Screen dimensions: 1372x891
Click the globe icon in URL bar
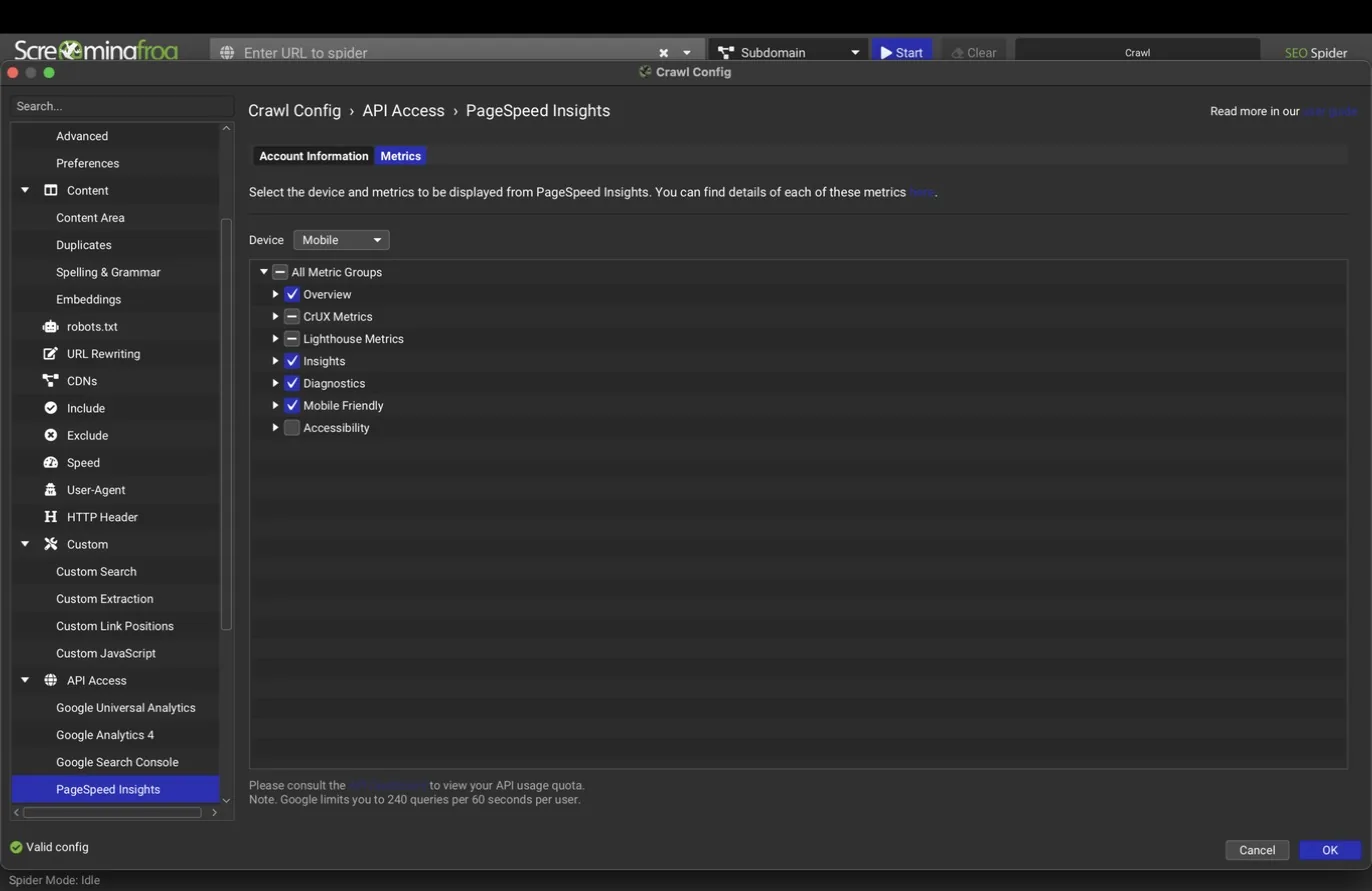click(227, 52)
